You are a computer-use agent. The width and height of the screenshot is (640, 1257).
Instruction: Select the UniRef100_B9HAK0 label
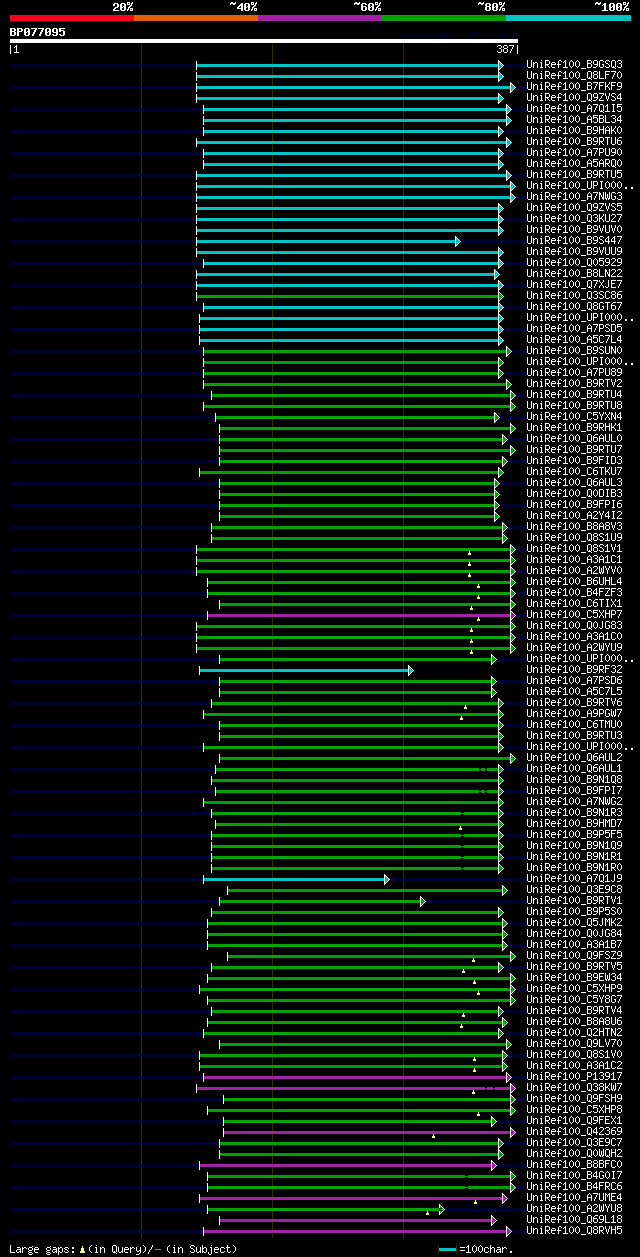tap(574, 130)
